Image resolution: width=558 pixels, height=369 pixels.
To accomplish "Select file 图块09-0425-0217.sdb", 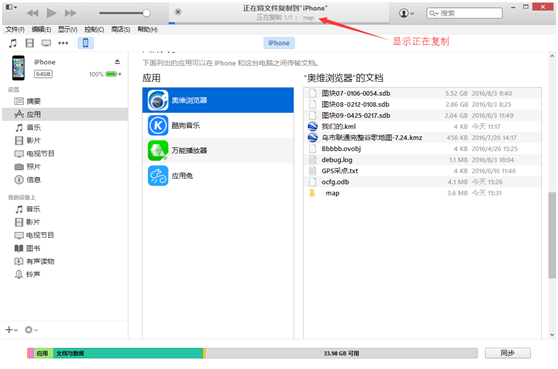I will pyautogui.click(x=422, y=115).
